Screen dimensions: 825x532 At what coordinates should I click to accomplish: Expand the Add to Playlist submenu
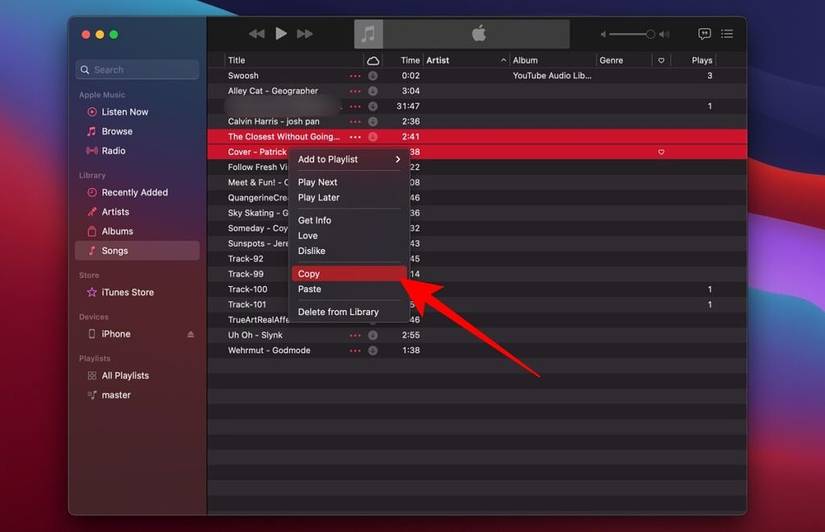pos(349,159)
